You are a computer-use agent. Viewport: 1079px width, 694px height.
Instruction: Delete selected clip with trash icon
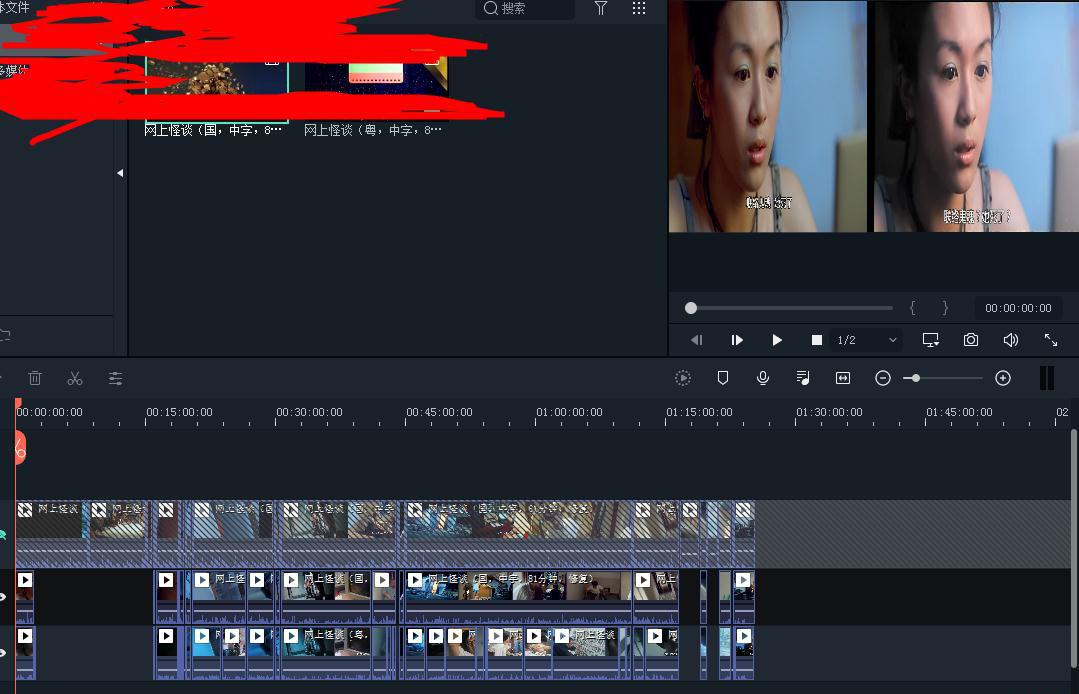click(x=35, y=378)
